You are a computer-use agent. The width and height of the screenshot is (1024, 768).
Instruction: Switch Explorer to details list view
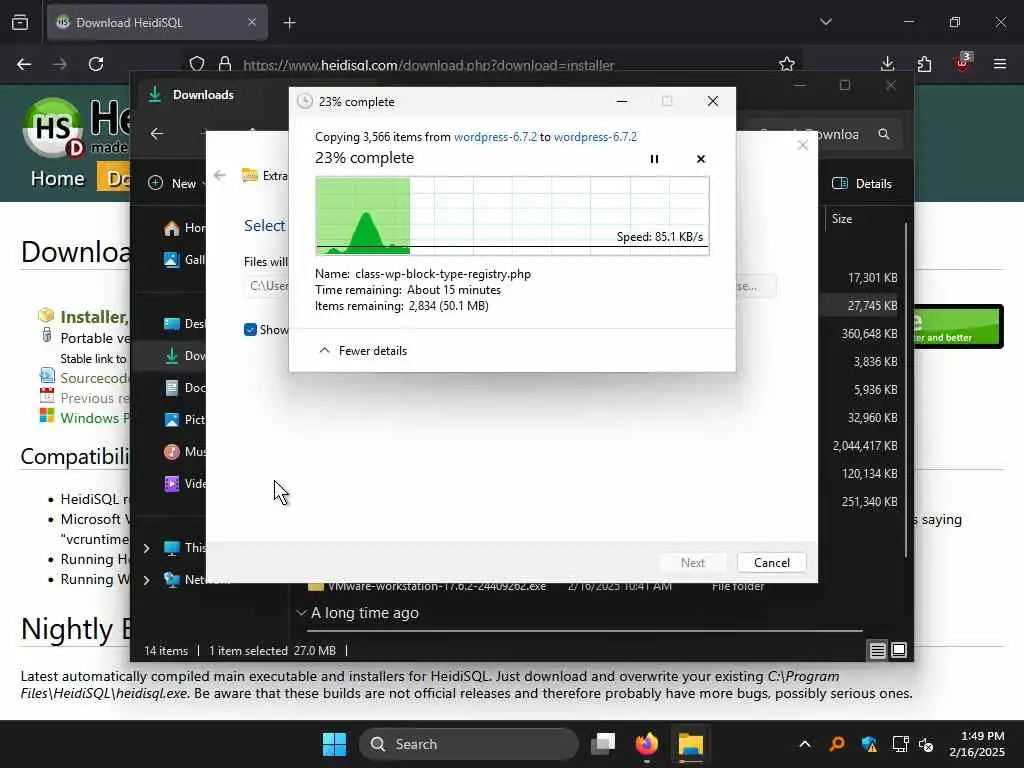[x=877, y=650]
